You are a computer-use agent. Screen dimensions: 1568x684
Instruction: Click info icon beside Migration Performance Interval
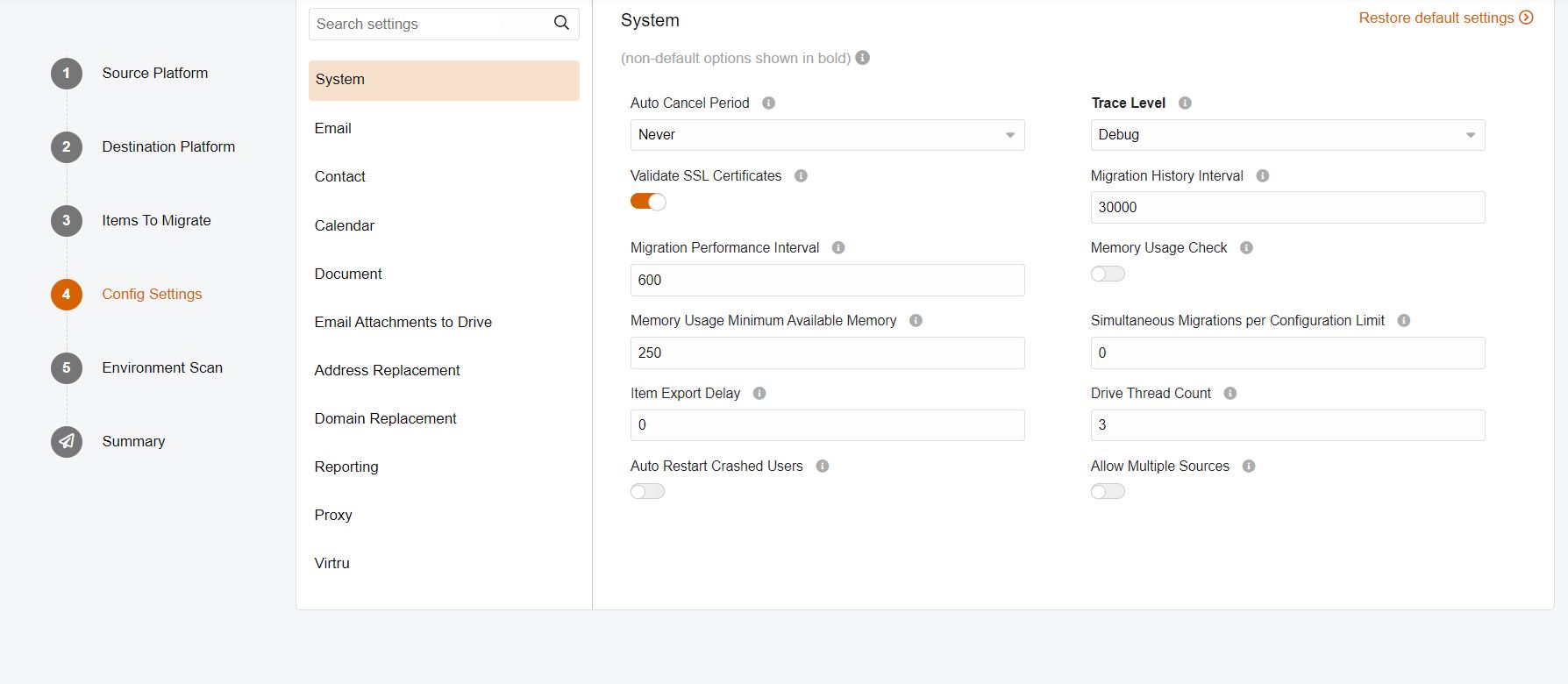(x=838, y=248)
